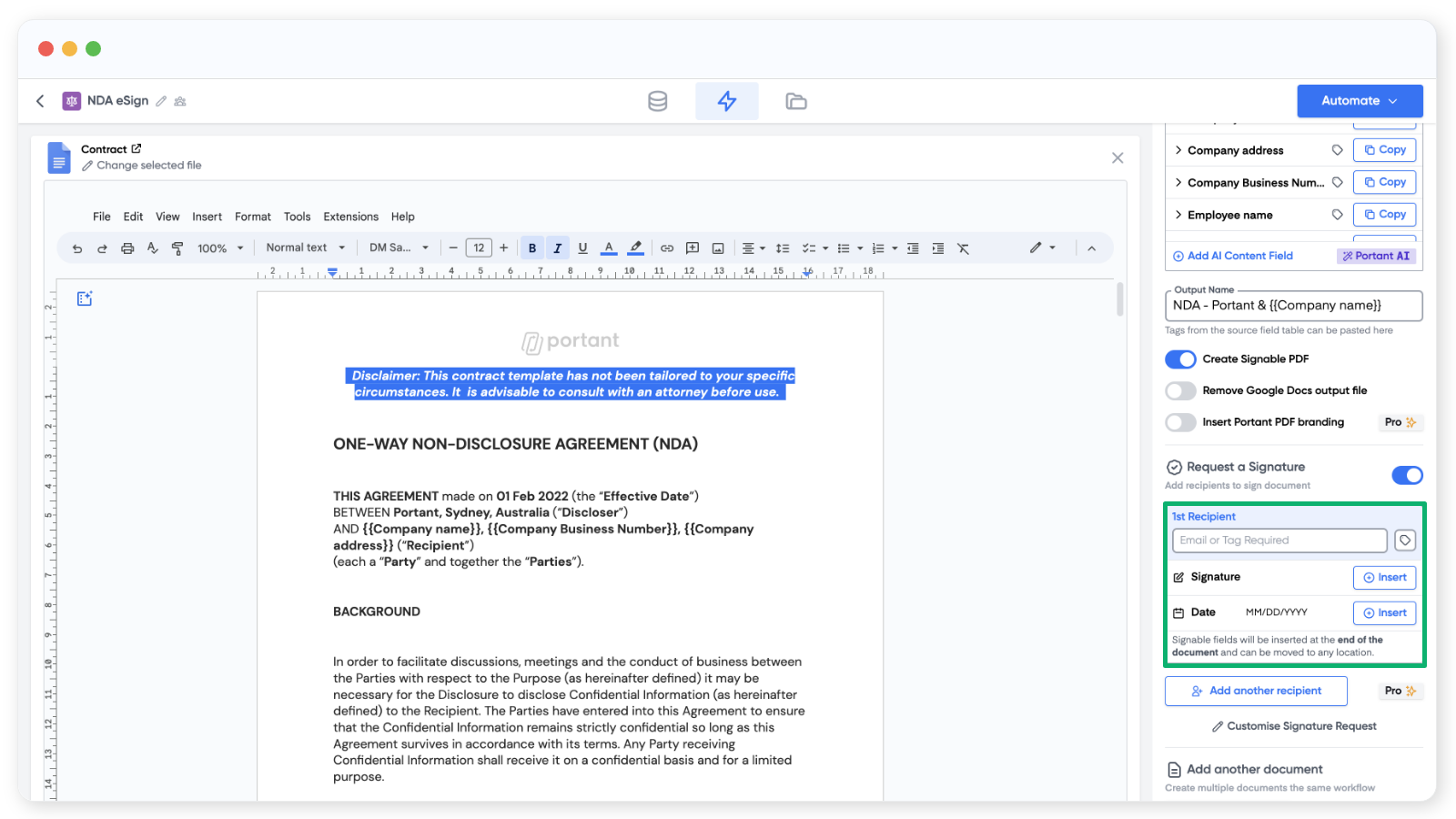Toggle Insert Portant PDF branding

pyautogui.click(x=1180, y=422)
